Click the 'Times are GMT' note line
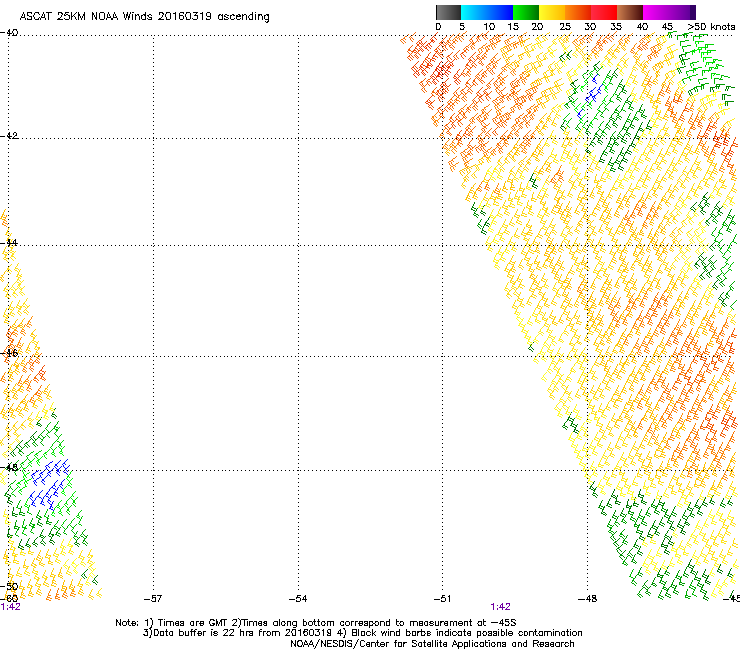This screenshot has width=740, height=650. [316, 623]
